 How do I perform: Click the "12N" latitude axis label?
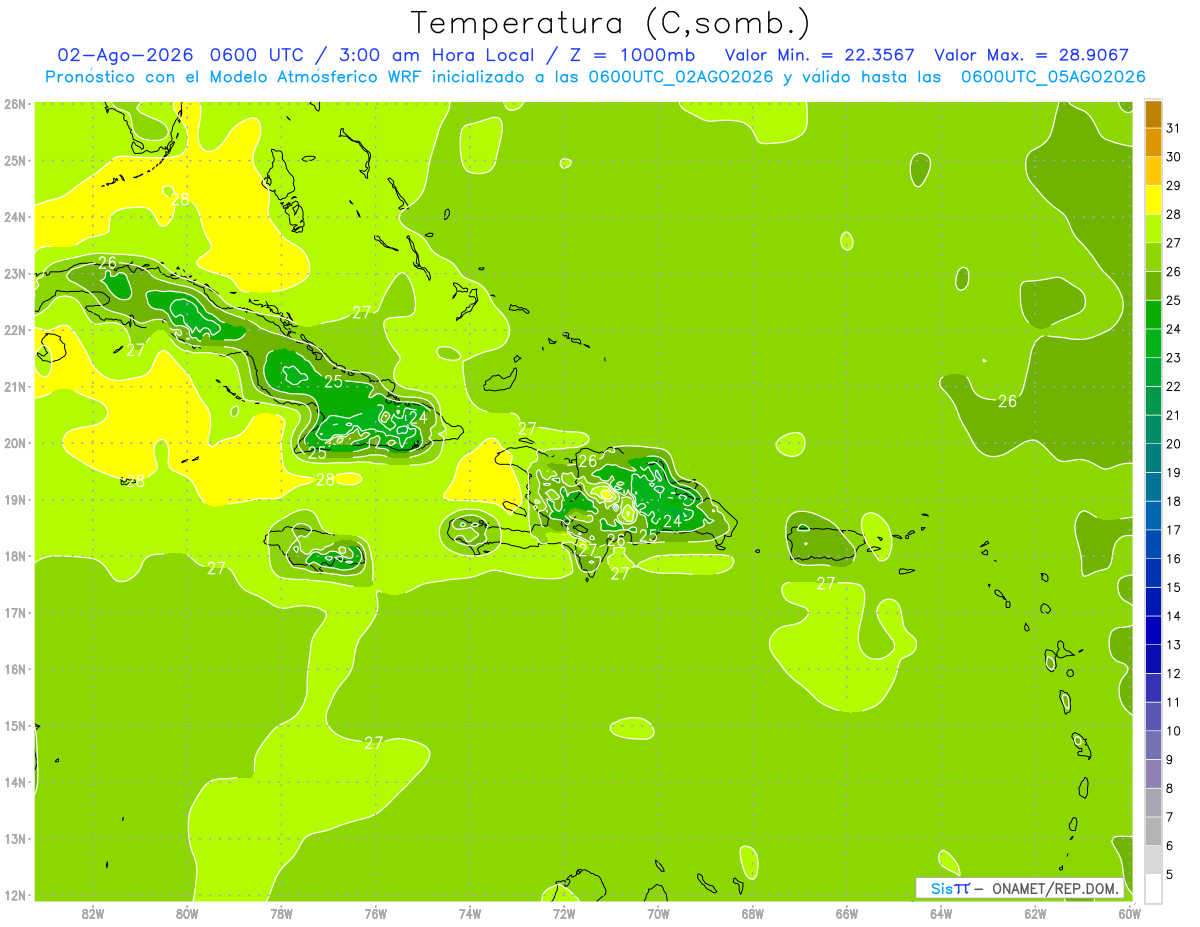tap(15, 895)
